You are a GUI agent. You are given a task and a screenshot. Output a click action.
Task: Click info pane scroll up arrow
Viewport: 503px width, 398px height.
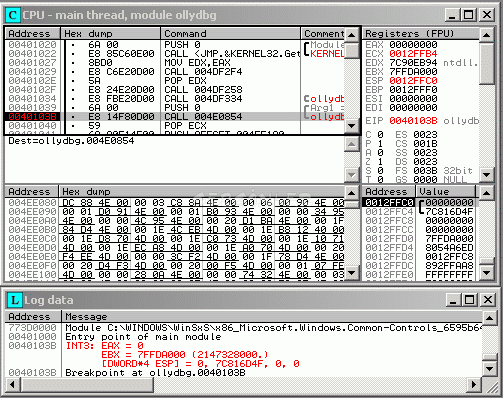pyautogui.click(x=352, y=144)
